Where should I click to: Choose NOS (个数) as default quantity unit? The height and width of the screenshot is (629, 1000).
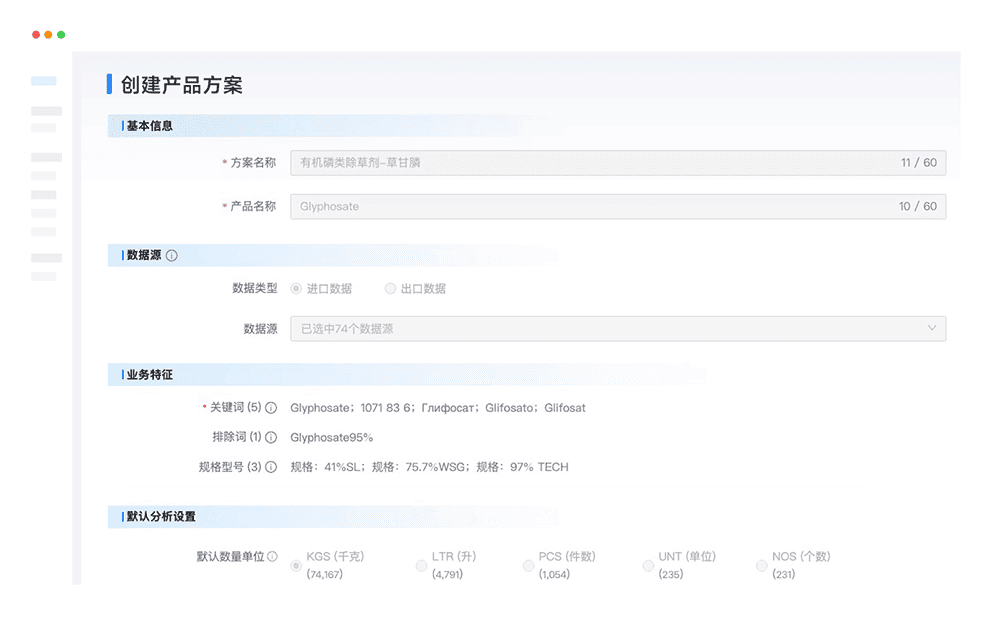(x=762, y=566)
